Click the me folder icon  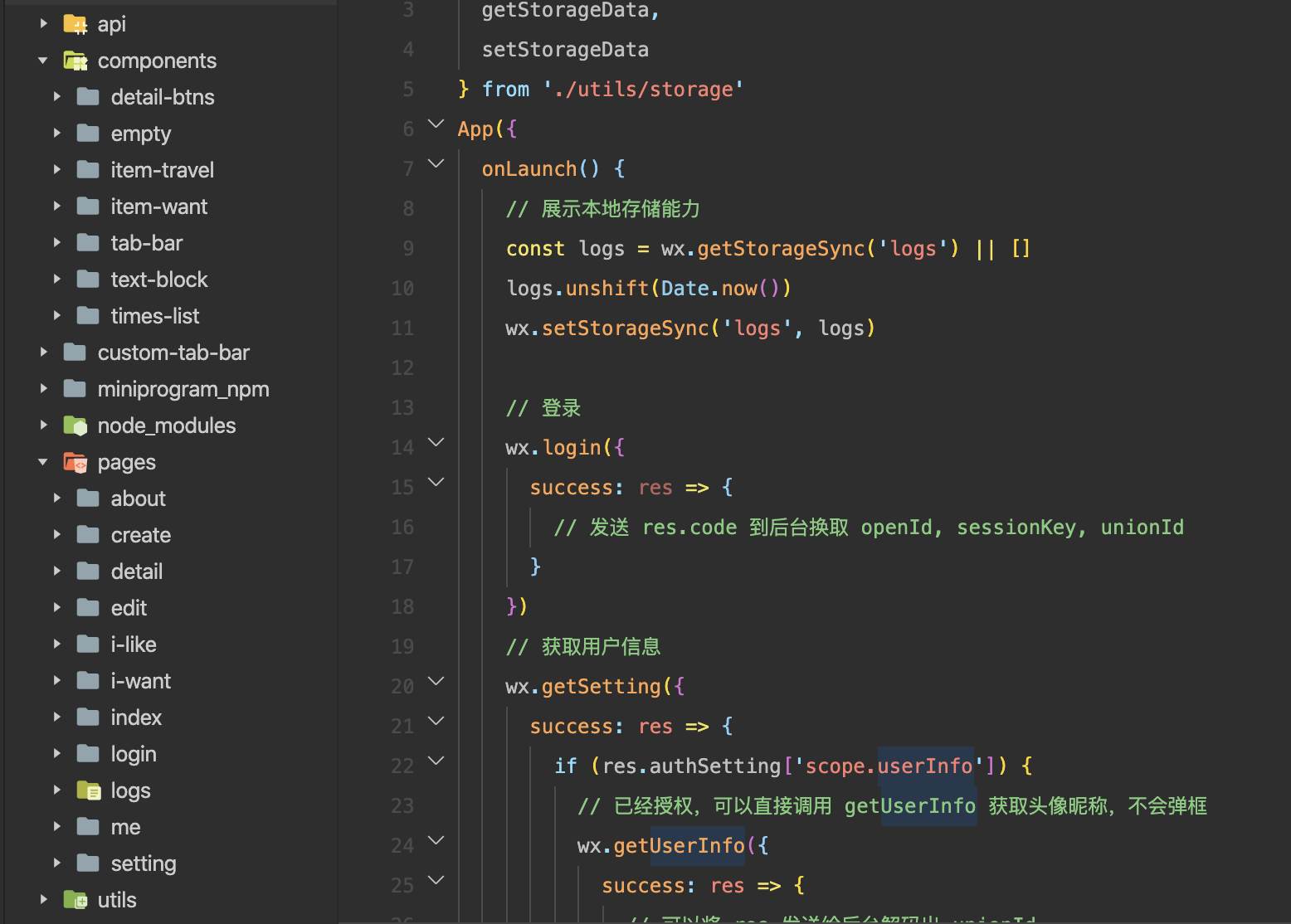coord(88,827)
